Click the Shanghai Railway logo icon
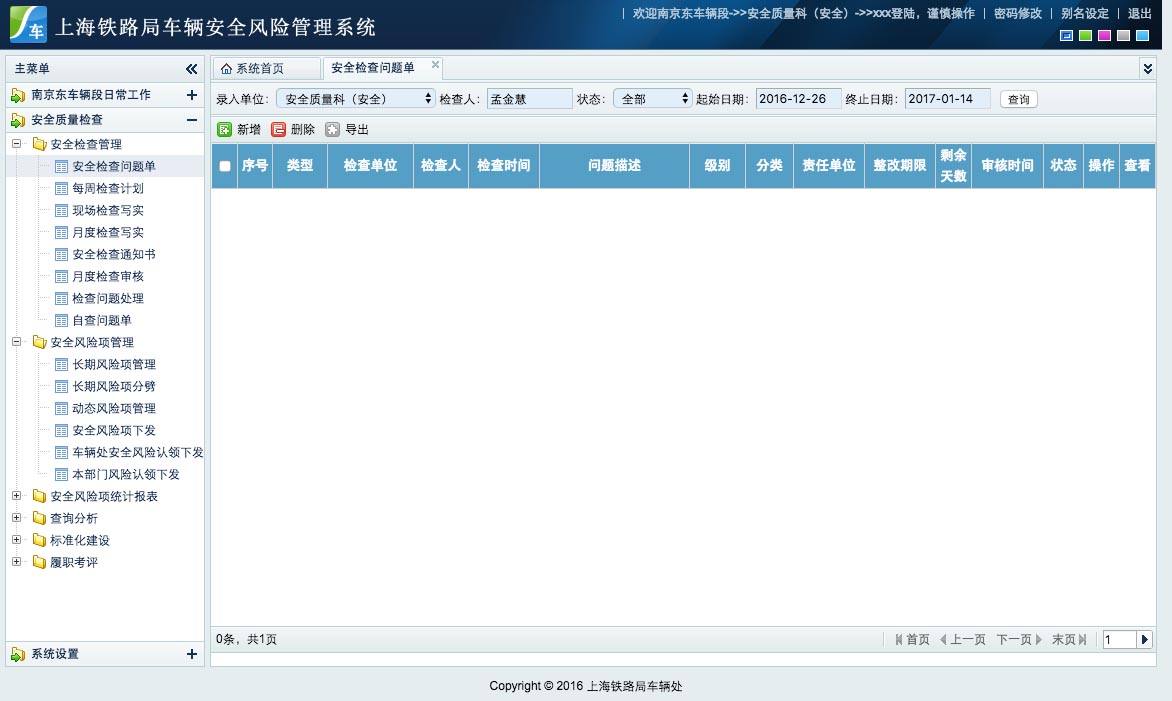Screen dimensions: 1172x701 click(x=28, y=25)
